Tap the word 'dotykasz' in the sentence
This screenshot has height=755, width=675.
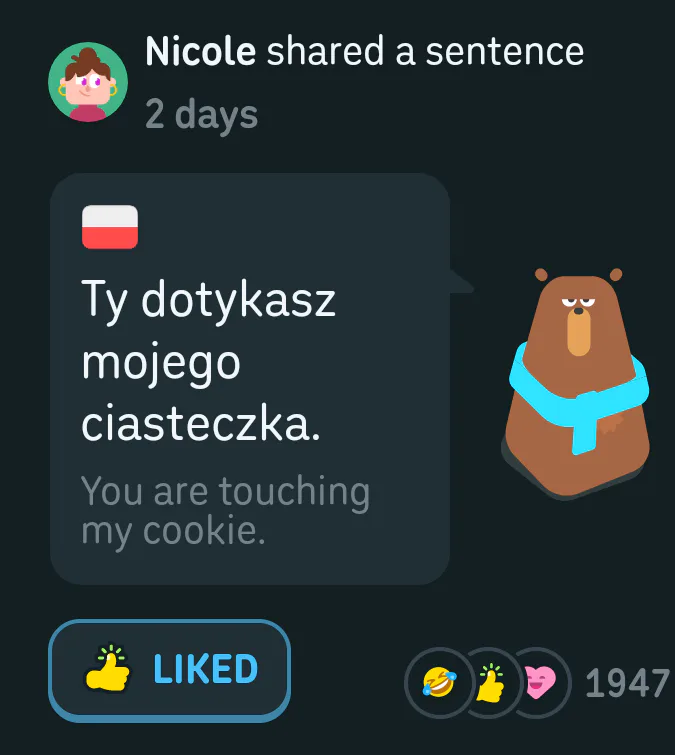point(238,300)
